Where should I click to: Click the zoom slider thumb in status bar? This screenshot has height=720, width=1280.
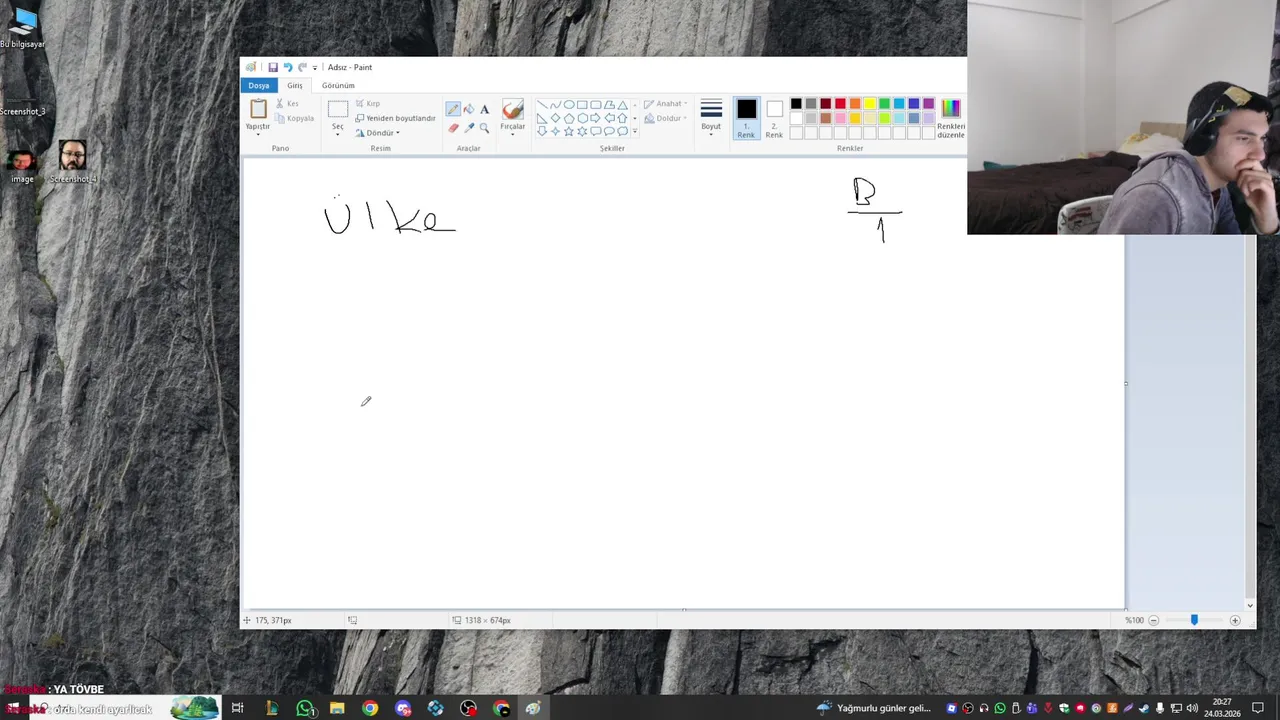(1194, 620)
